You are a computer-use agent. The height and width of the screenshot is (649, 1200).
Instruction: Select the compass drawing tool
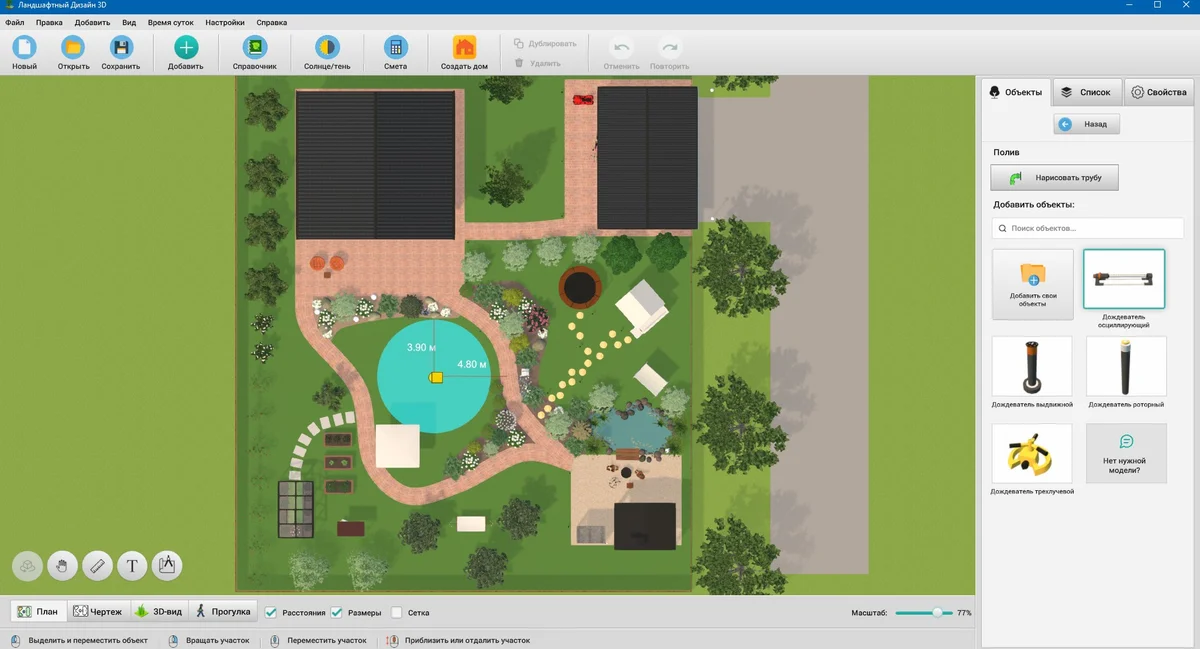click(x=167, y=566)
